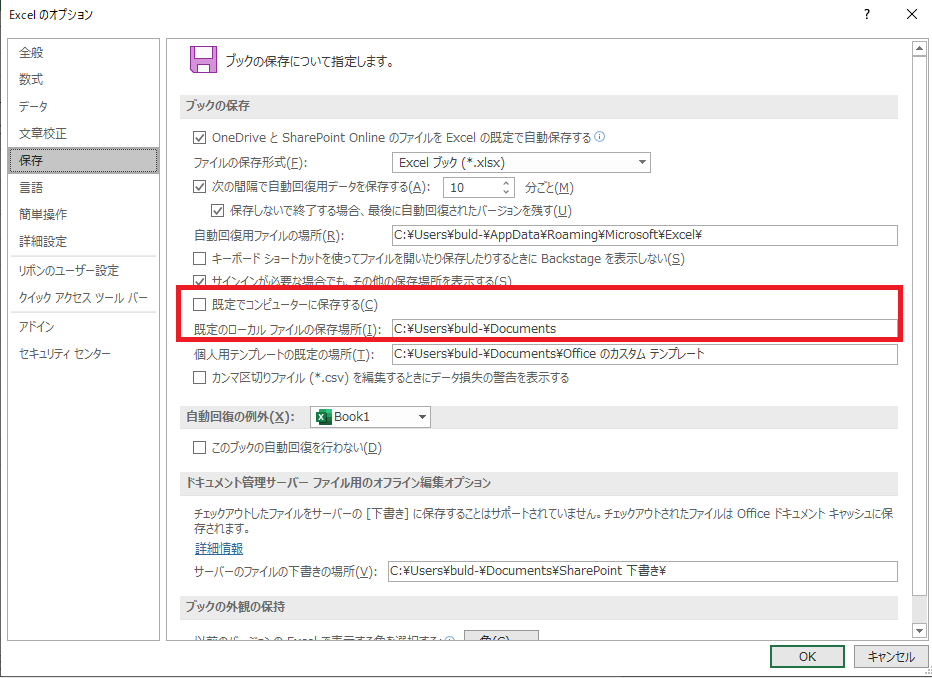Image resolution: width=932 pixels, height=678 pixels.
Task: Select アドイン category
Action: click(x=84, y=327)
